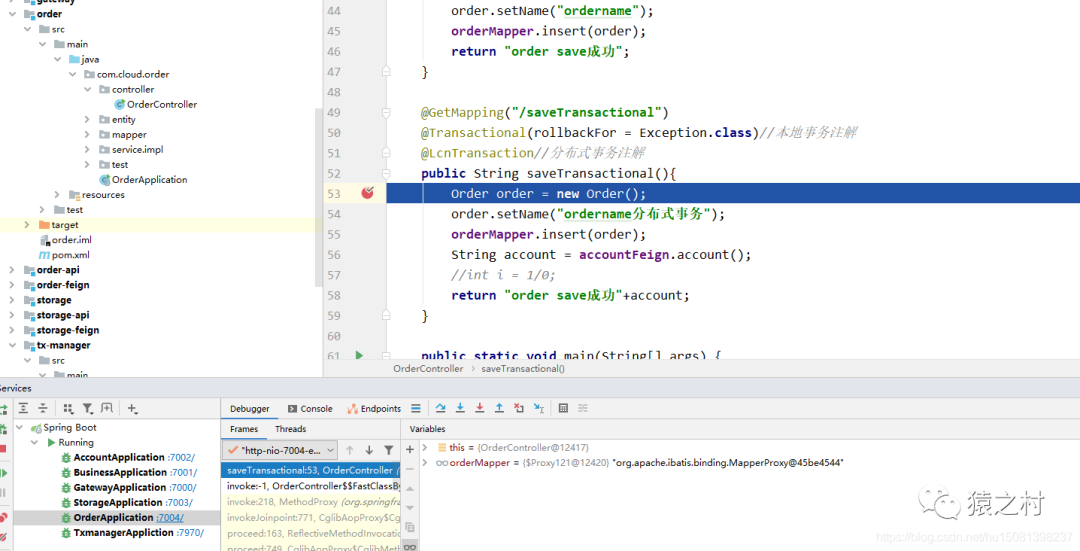Image resolution: width=1080 pixels, height=551 pixels.
Task: Select stack frame "invokeJoinpoint:771, CglibAopProxy"
Action: click(x=313, y=518)
